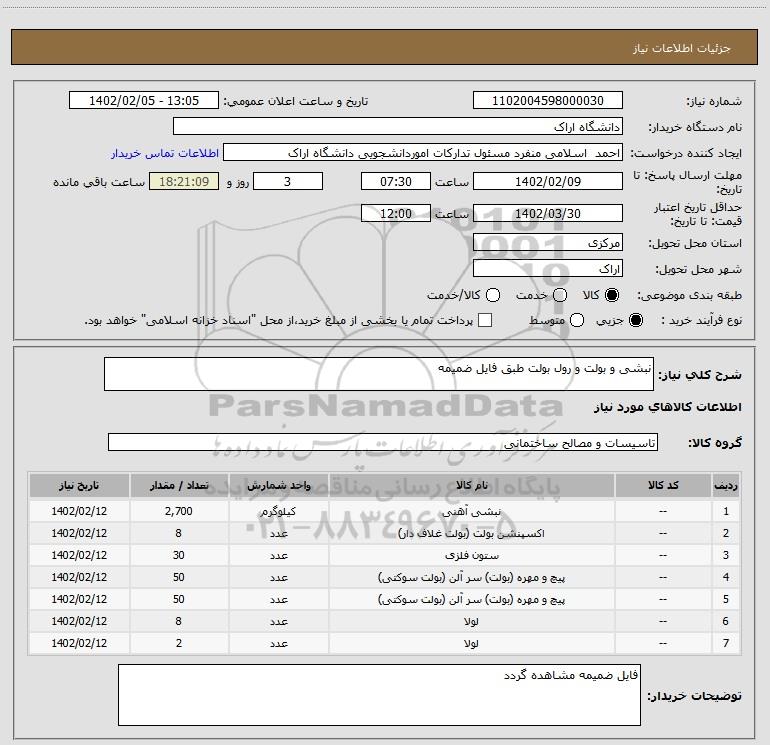Click the remaining days field showing 3
The image size is (770, 745).
(288, 181)
